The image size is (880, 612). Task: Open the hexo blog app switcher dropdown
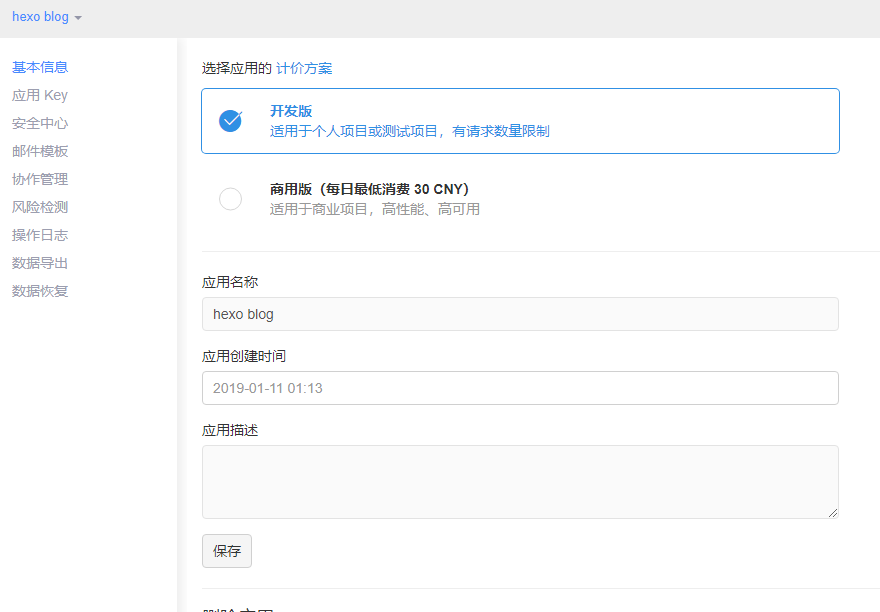click(x=47, y=17)
